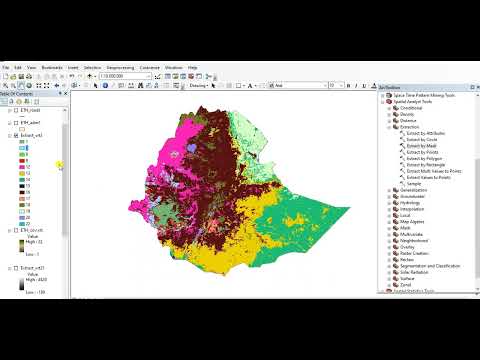Open the Extract Values to Points tool
The image size is (480, 360).
pyautogui.click(x=429, y=178)
